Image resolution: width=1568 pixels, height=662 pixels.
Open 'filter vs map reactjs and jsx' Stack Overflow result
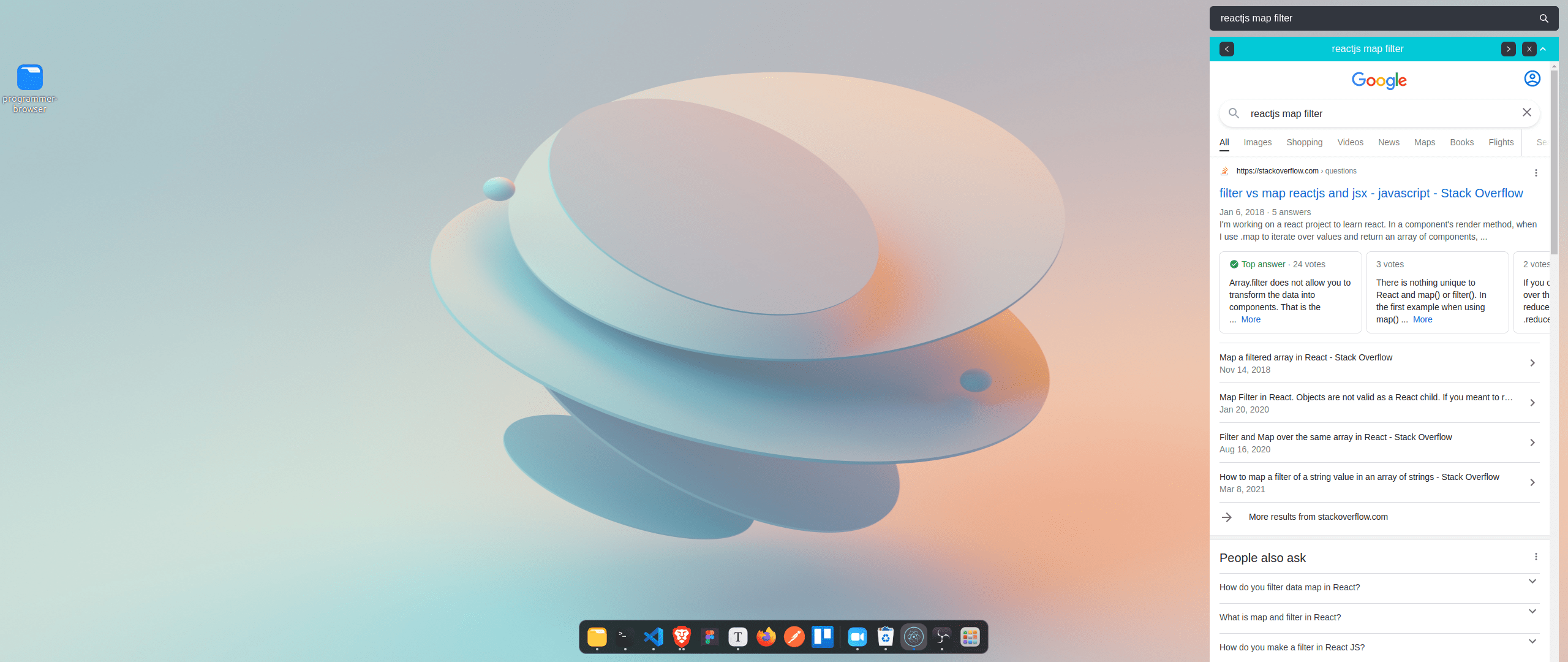(1368, 192)
